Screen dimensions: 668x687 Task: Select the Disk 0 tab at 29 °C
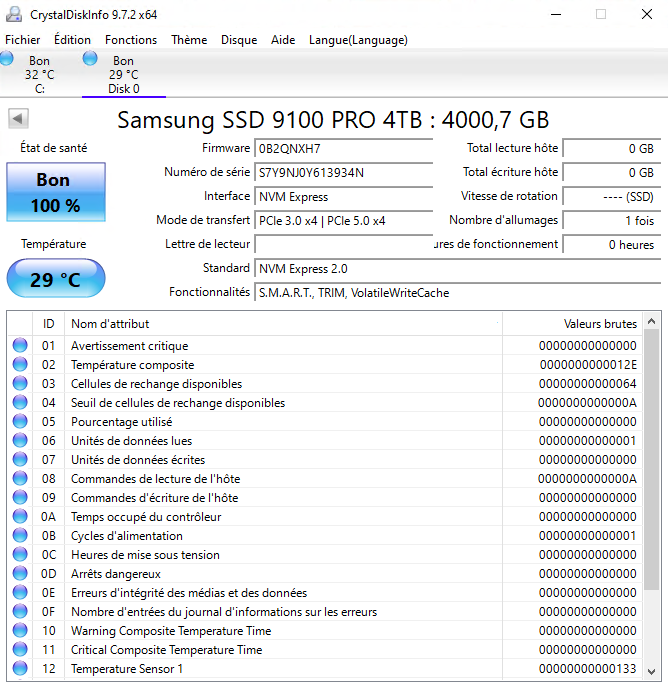point(124,74)
